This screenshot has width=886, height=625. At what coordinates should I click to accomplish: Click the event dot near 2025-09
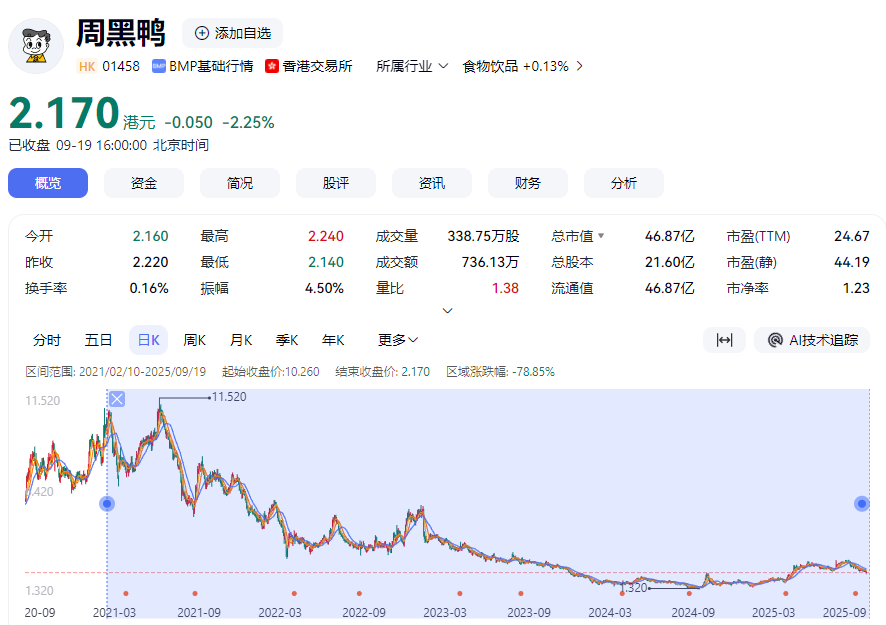coord(855,593)
